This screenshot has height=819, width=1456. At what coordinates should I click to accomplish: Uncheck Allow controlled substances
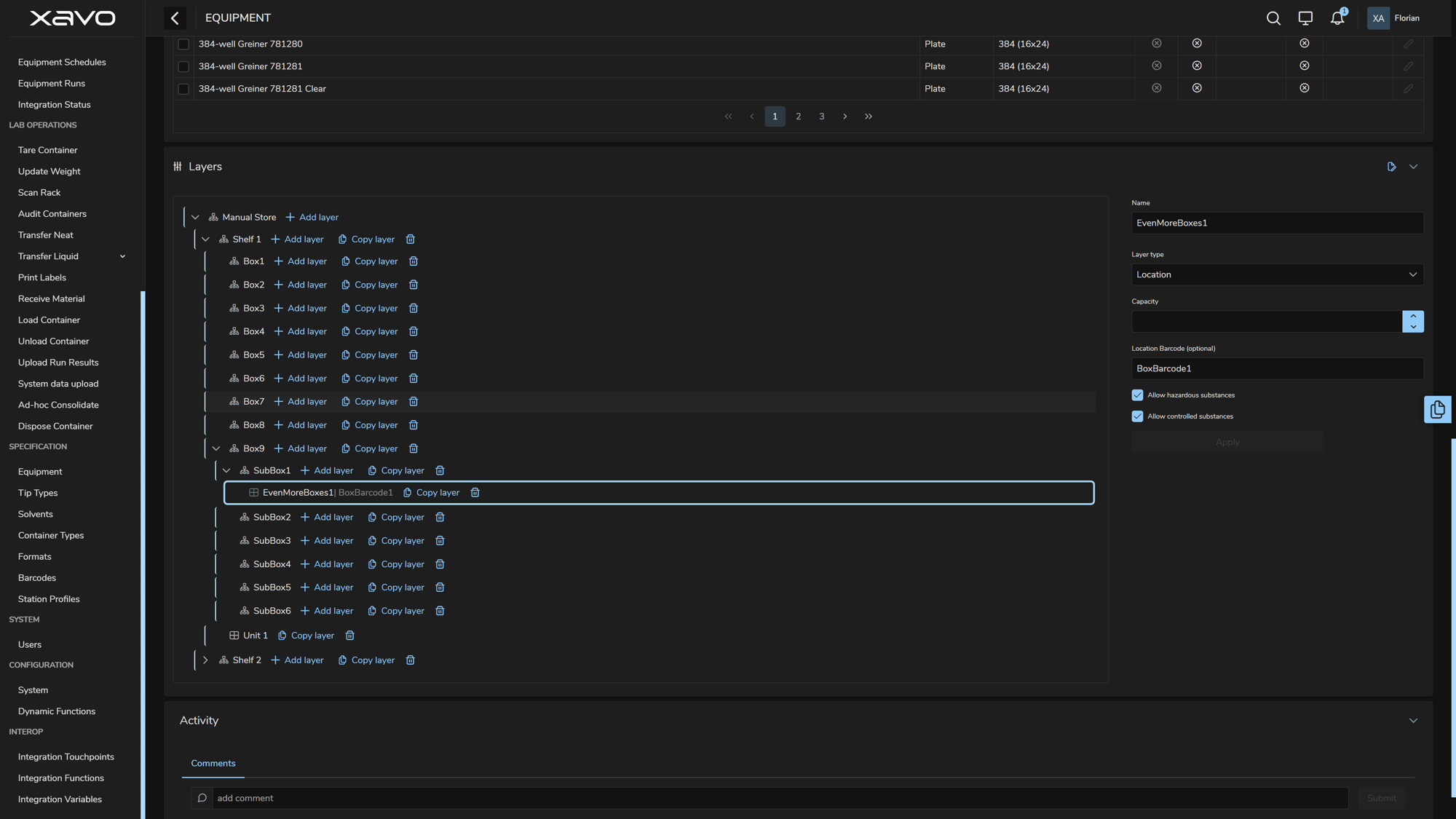1137,416
